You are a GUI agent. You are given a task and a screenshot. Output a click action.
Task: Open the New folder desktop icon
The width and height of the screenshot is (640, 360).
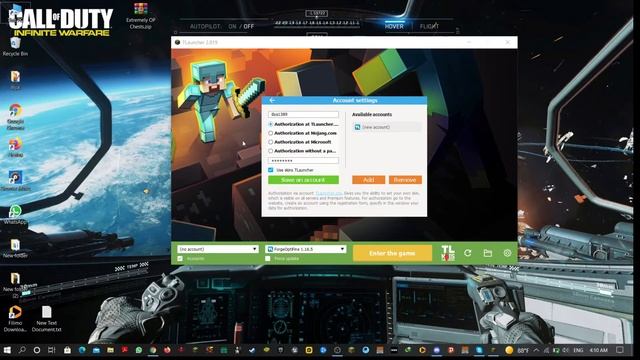pyautogui.click(x=15, y=248)
